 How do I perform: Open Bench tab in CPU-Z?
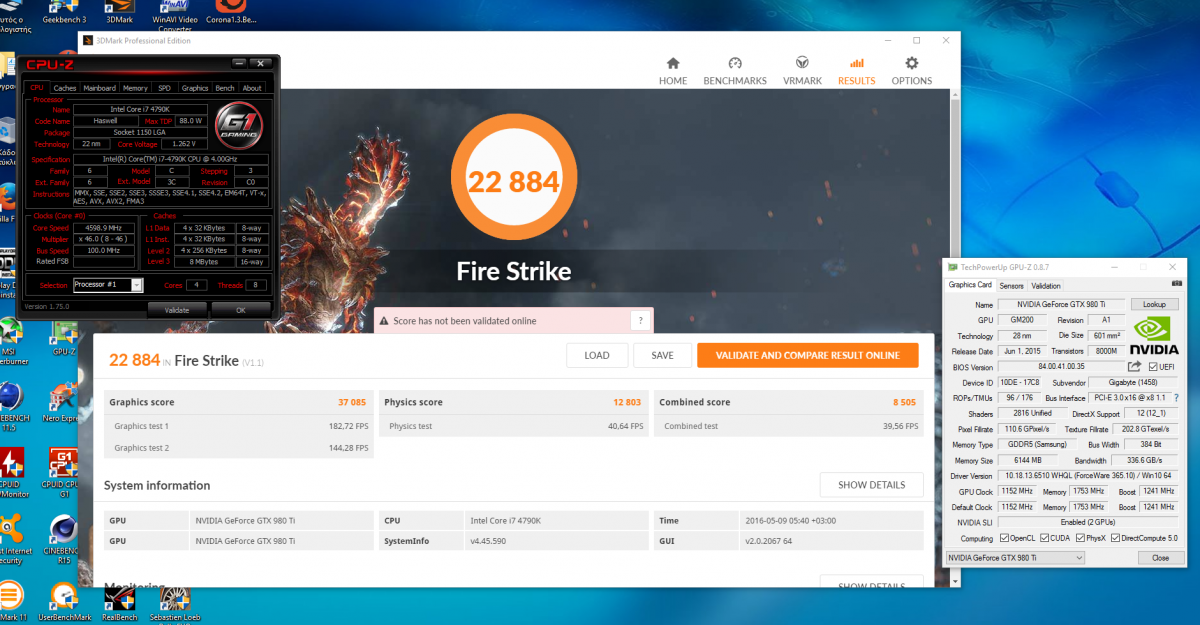(225, 88)
